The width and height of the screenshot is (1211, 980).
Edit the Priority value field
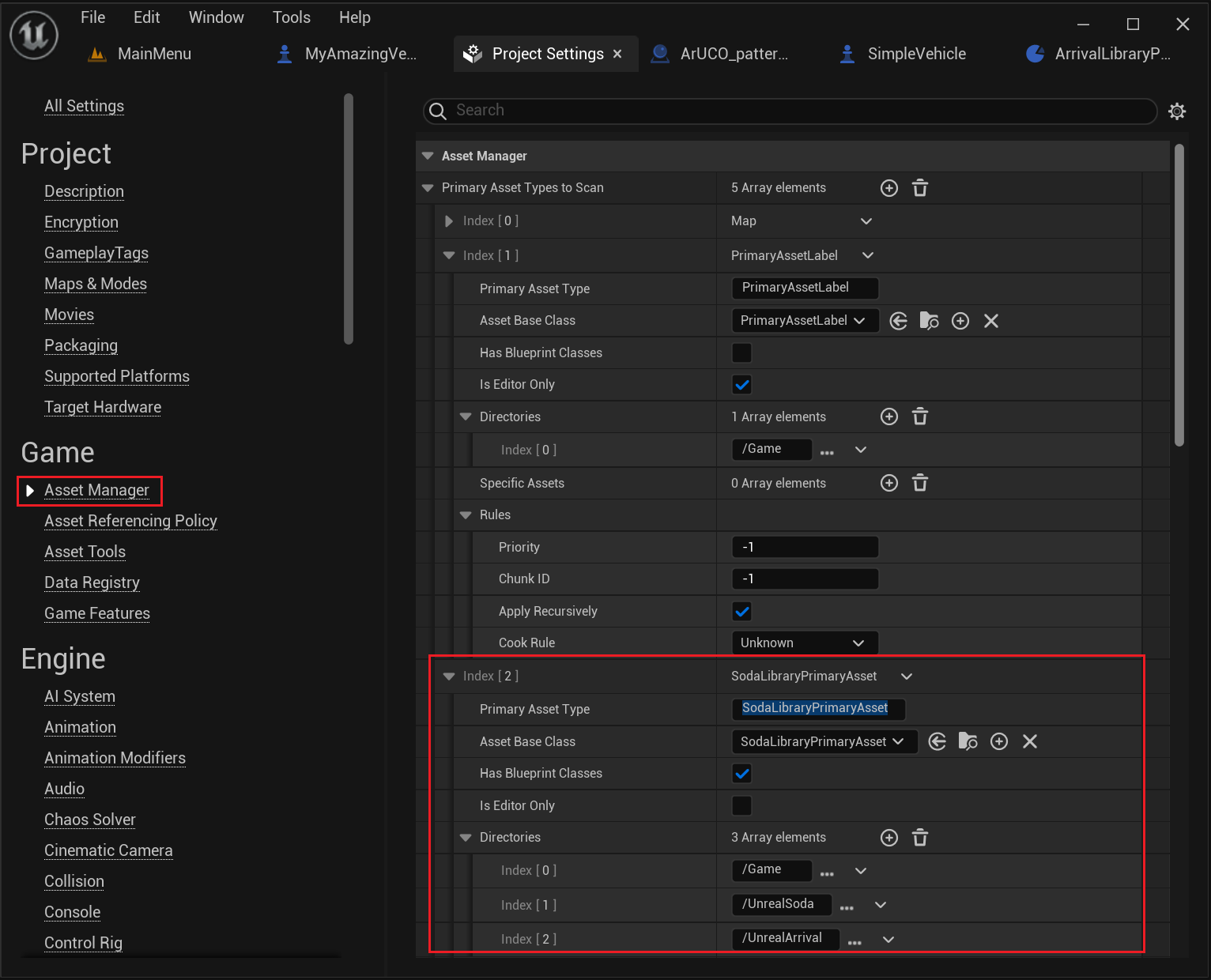[805, 547]
